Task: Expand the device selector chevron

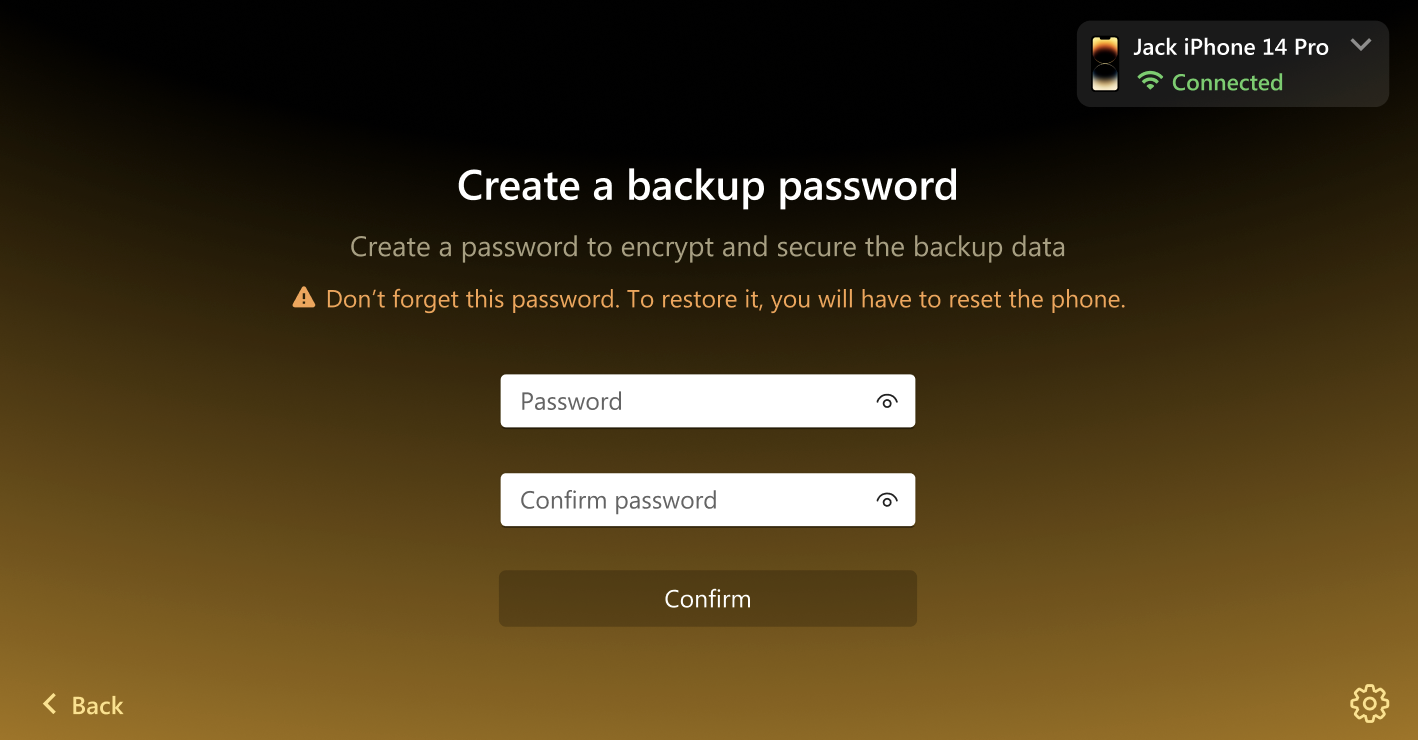Action: click(1360, 45)
